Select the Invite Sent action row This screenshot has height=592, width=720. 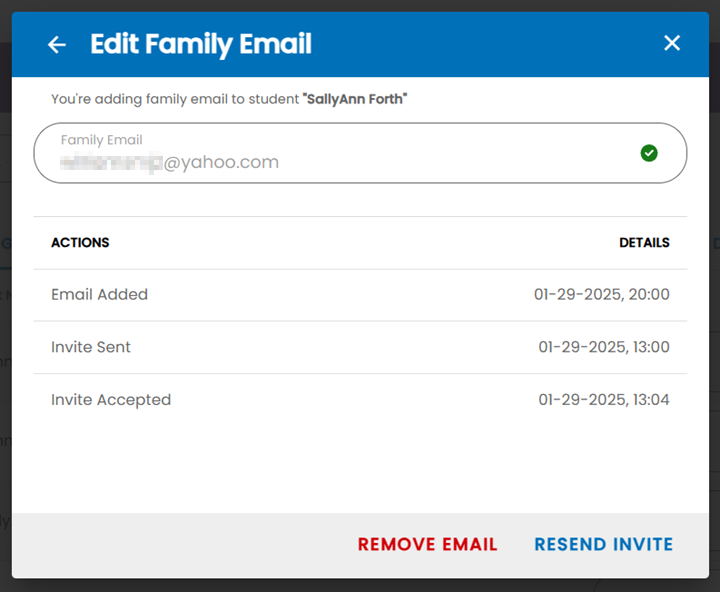click(x=360, y=347)
